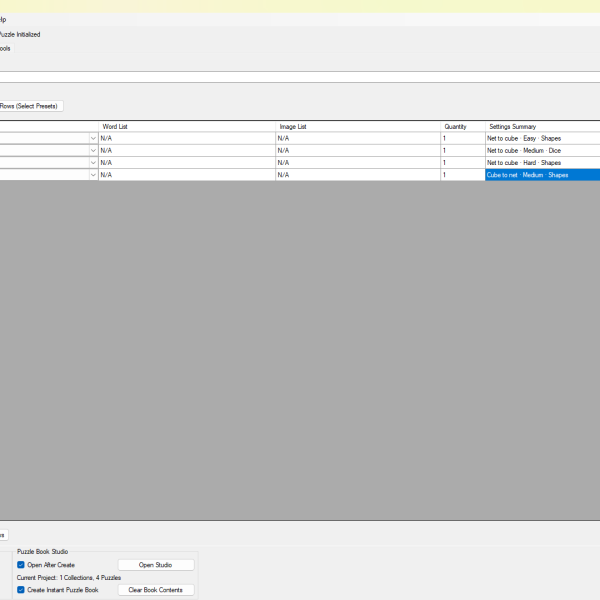Click Quantity cell of Medium Dice row

point(463,150)
